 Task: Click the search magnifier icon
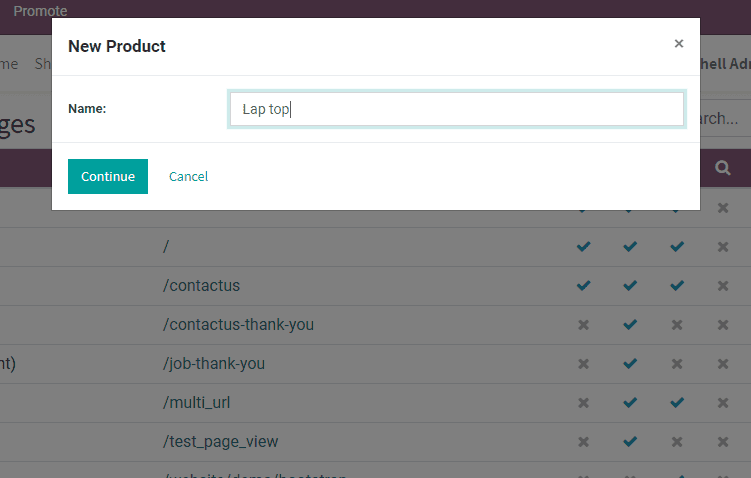(x=723, y=169)
